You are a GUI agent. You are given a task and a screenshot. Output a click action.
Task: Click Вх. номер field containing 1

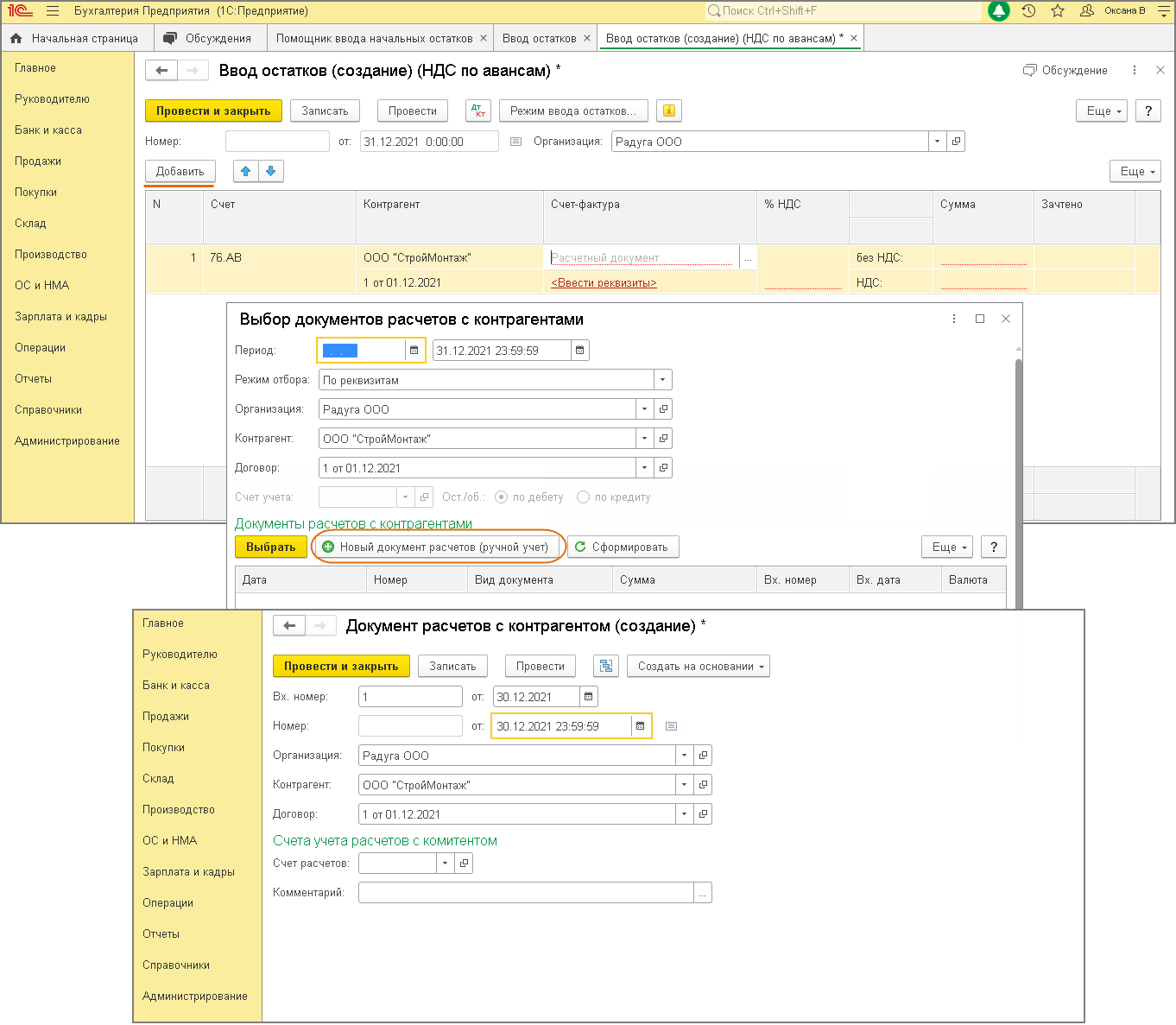pyautogui.click(x=410, y=697)
